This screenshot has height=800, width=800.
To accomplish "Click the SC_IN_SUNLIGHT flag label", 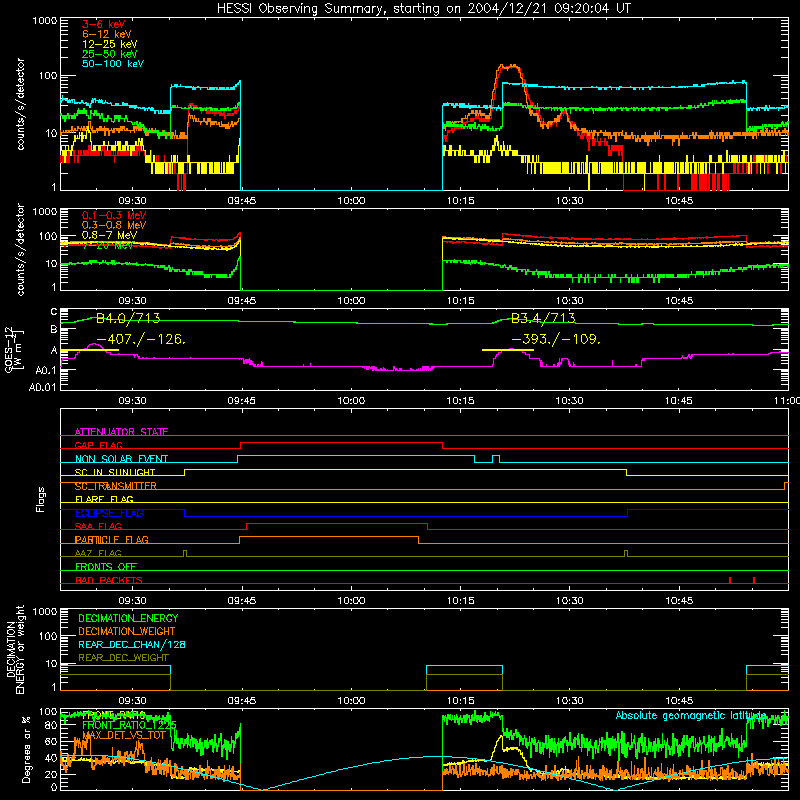I will [x=115, y=472].
